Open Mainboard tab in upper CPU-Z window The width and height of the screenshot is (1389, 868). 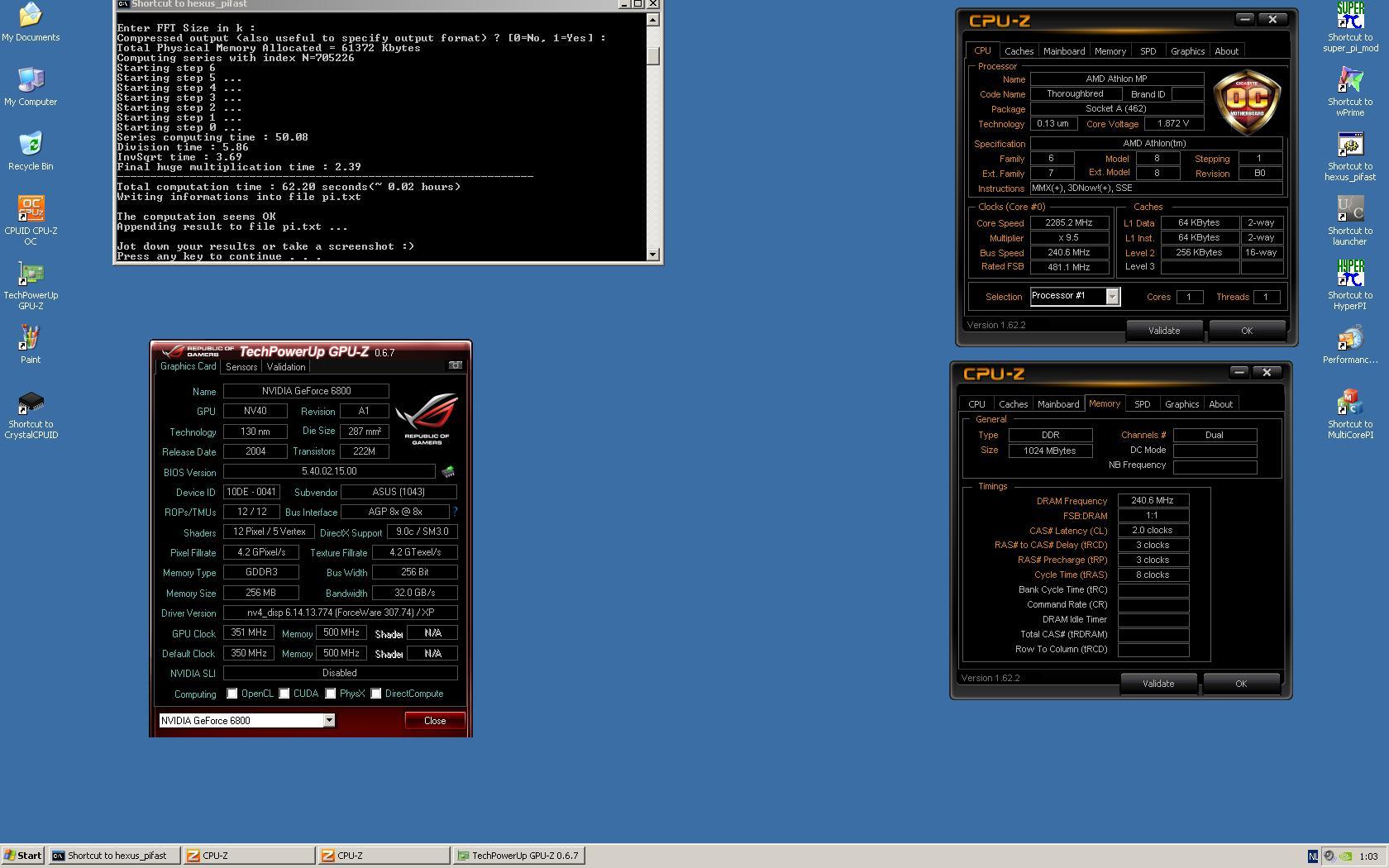(x=1064, y=51)
